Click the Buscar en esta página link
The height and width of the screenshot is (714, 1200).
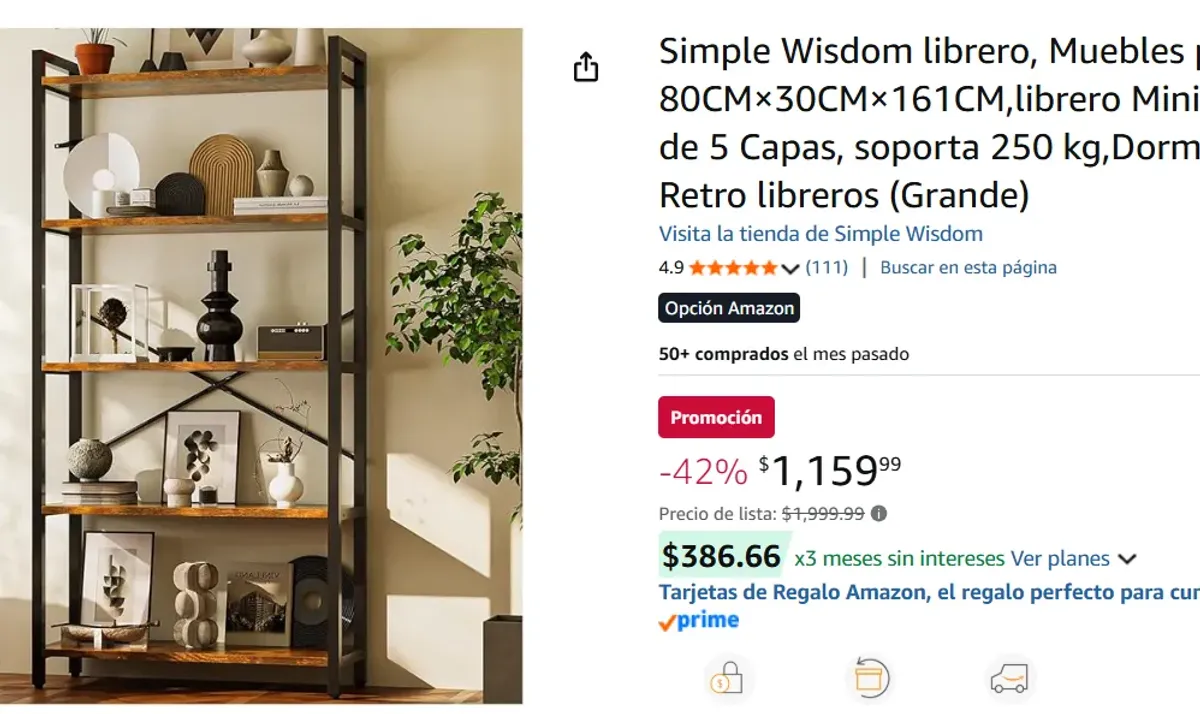click(968, 268)
